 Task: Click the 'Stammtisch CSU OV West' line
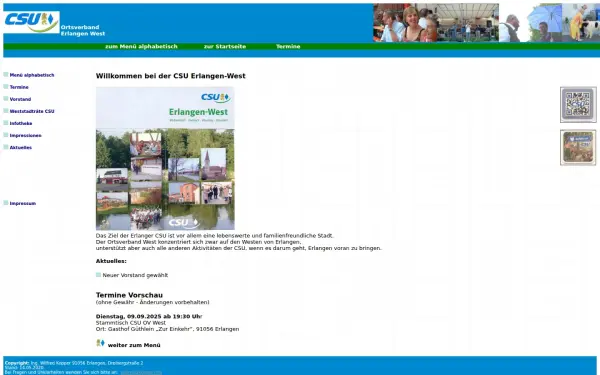coord(131,323)
